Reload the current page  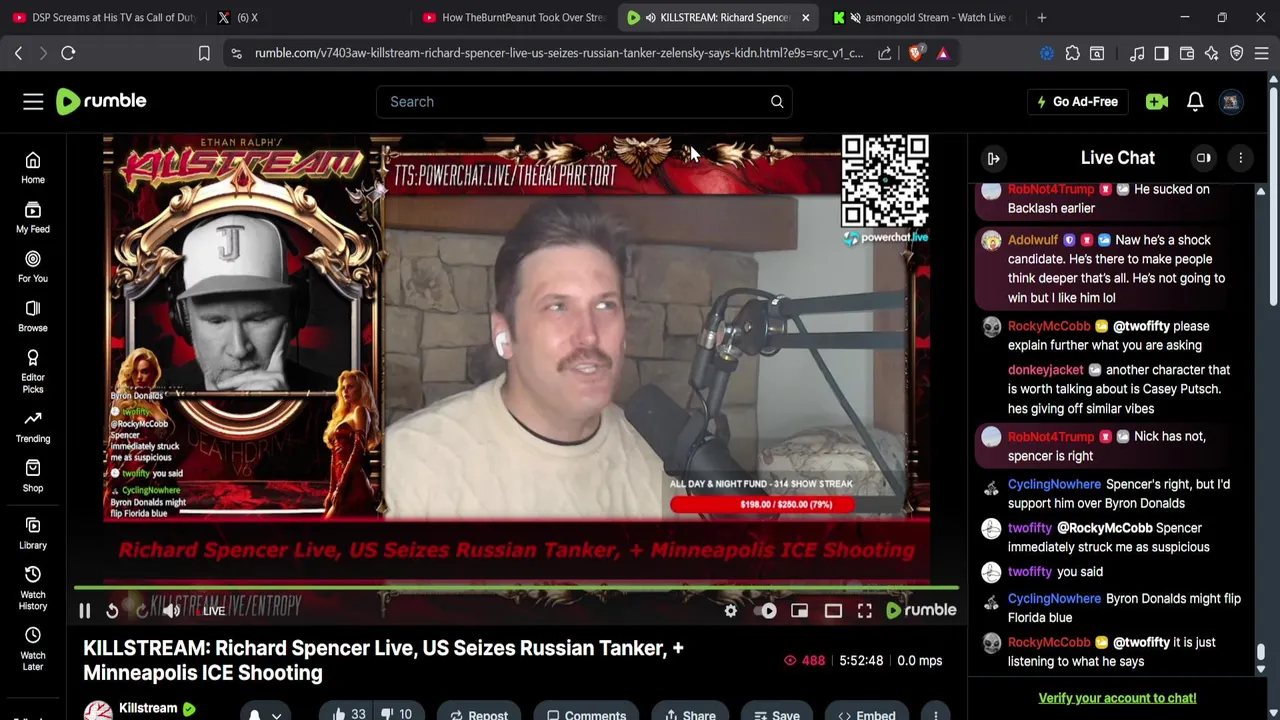(x=68, y=53)
